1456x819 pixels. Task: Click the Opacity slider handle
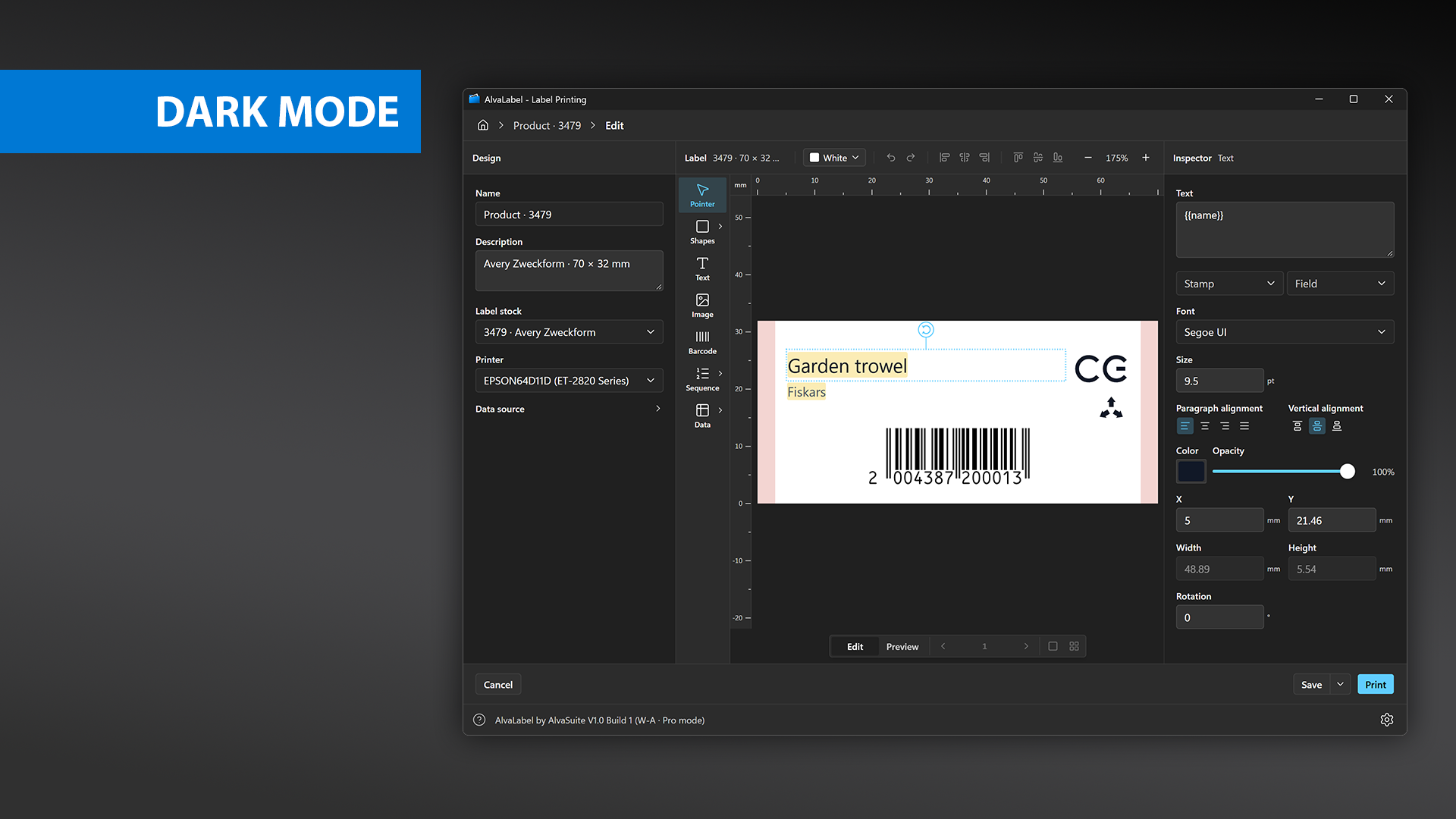1348,472
